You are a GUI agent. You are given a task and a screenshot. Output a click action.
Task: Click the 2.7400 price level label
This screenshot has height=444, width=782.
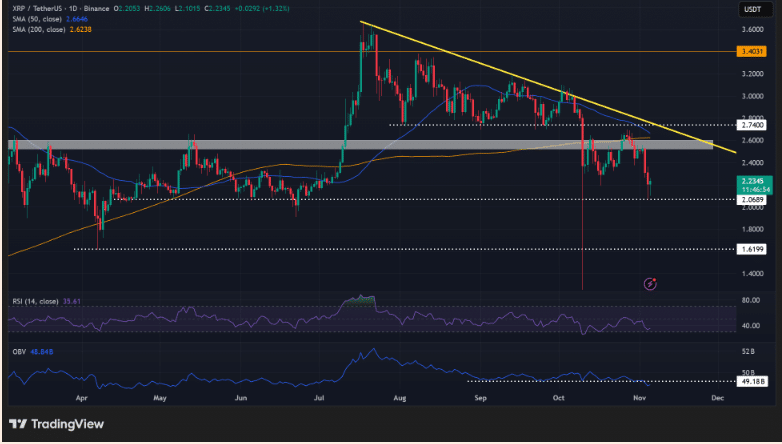751,125
